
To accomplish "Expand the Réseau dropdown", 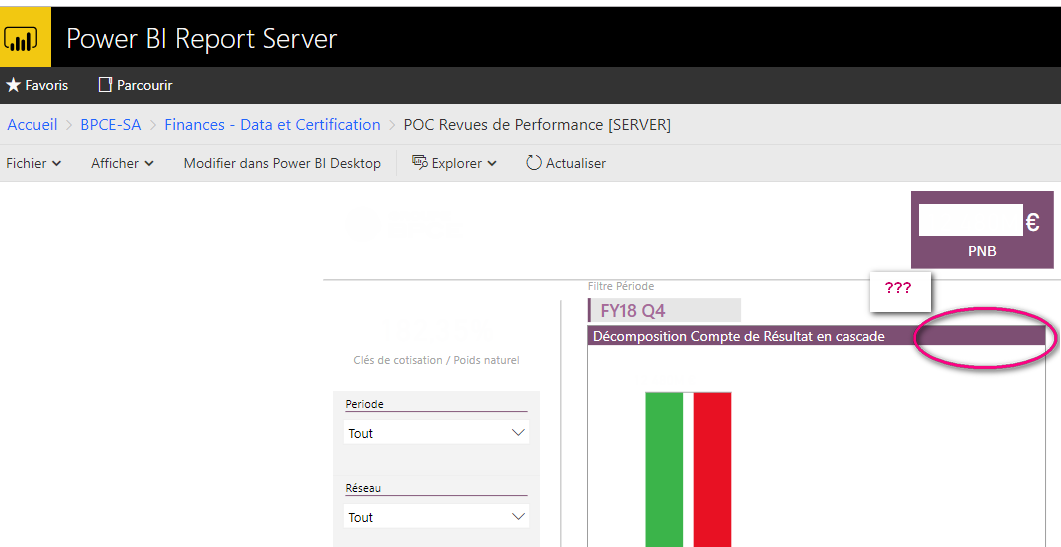I will (436, 517).
